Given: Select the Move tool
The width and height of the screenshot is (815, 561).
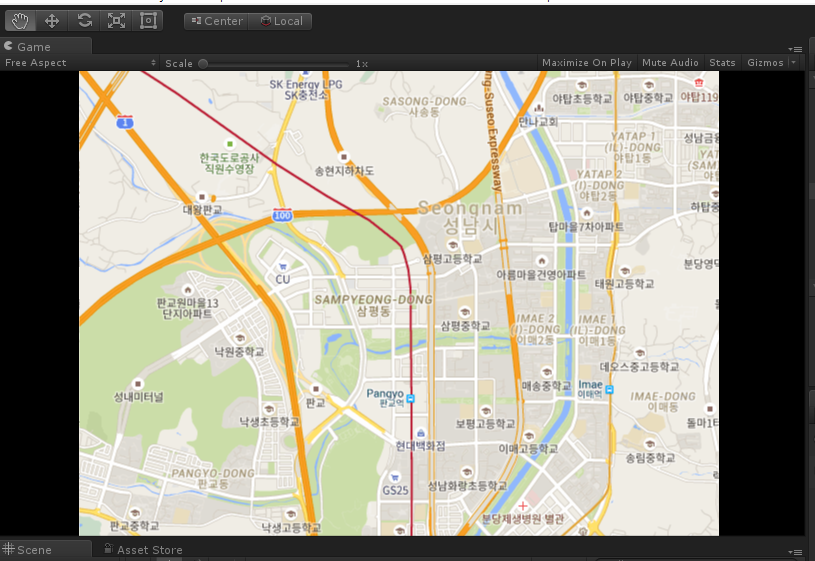Looking at the screenshot, I should point(51,21).
